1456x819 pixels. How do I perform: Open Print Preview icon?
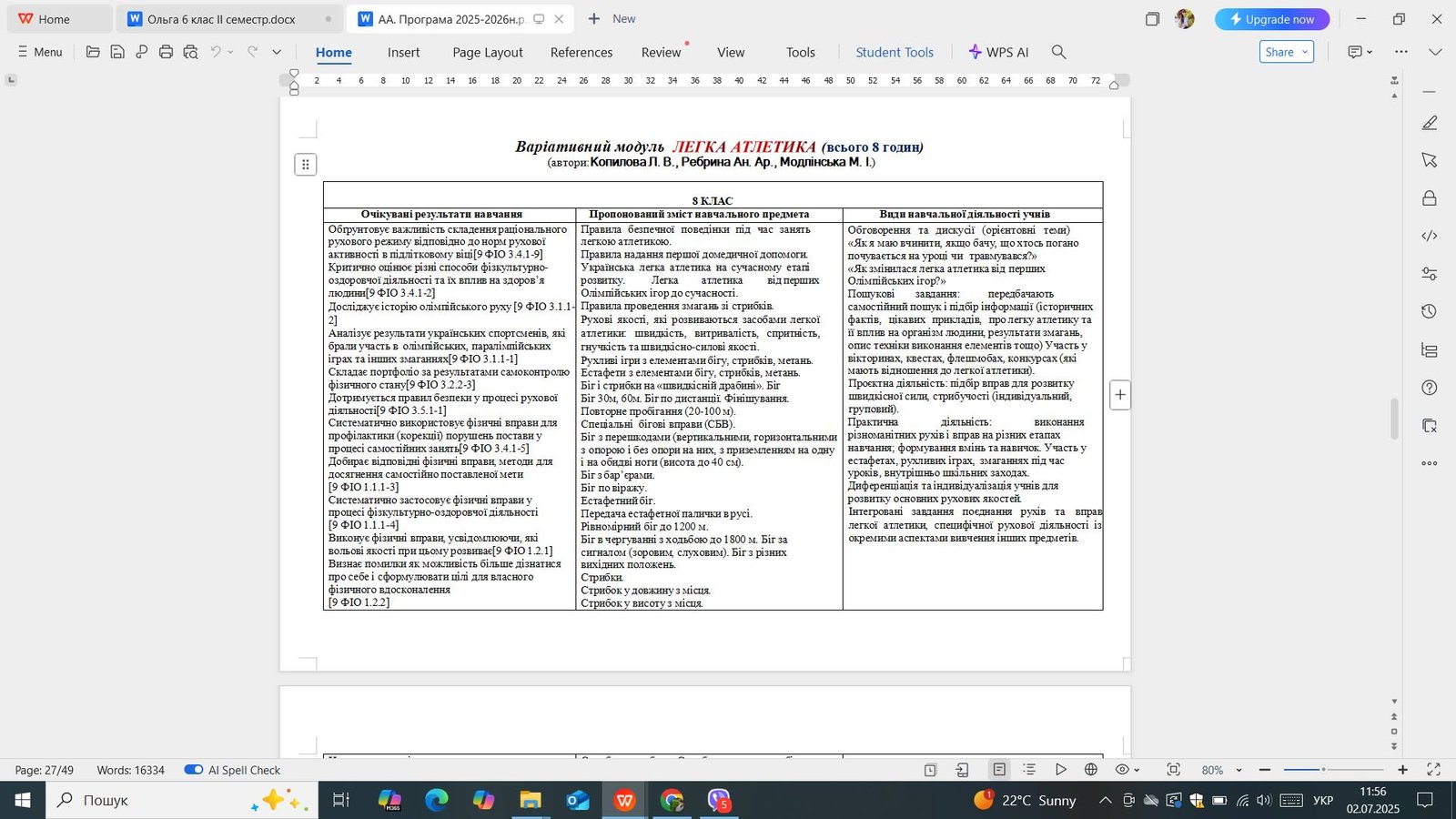click(x=190, y=52)
